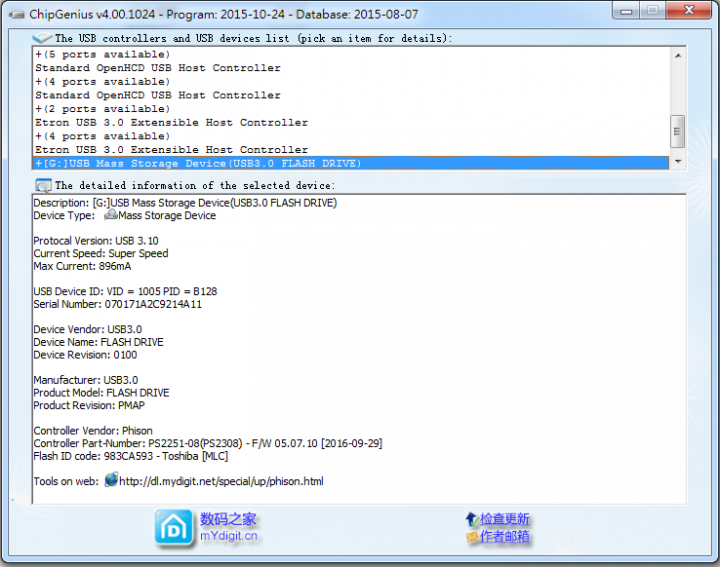Click the ChipGenius title bar app icon
The image size is (720, 567).
pos(17,15)
